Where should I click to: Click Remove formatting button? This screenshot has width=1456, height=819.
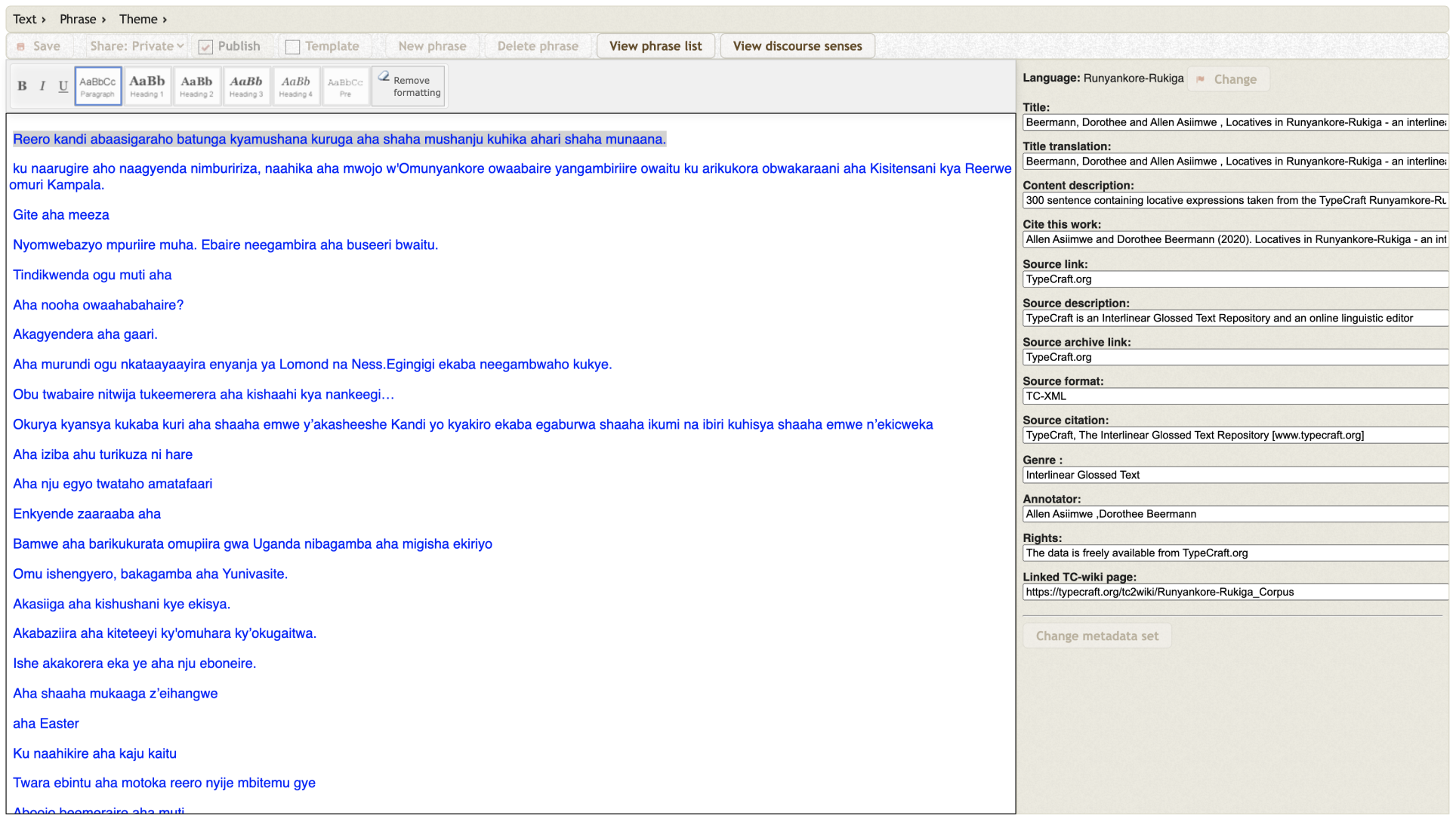click(409, 86)
